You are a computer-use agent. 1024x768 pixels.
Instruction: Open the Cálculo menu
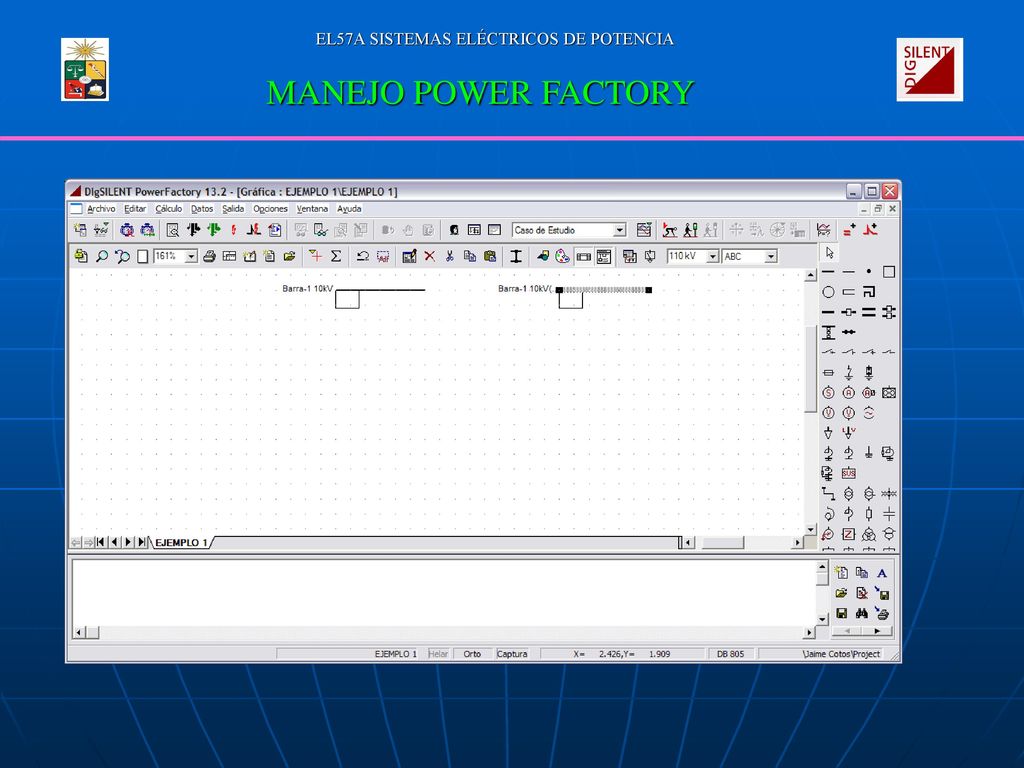(x=168, y=209)
